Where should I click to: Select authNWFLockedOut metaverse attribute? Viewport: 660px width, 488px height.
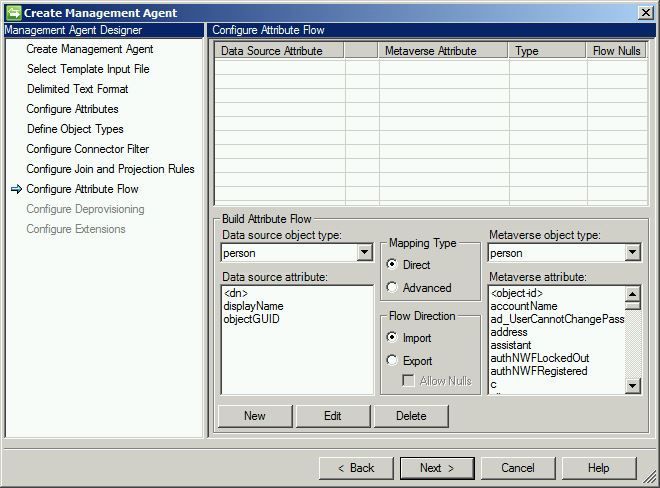(540, 358)
